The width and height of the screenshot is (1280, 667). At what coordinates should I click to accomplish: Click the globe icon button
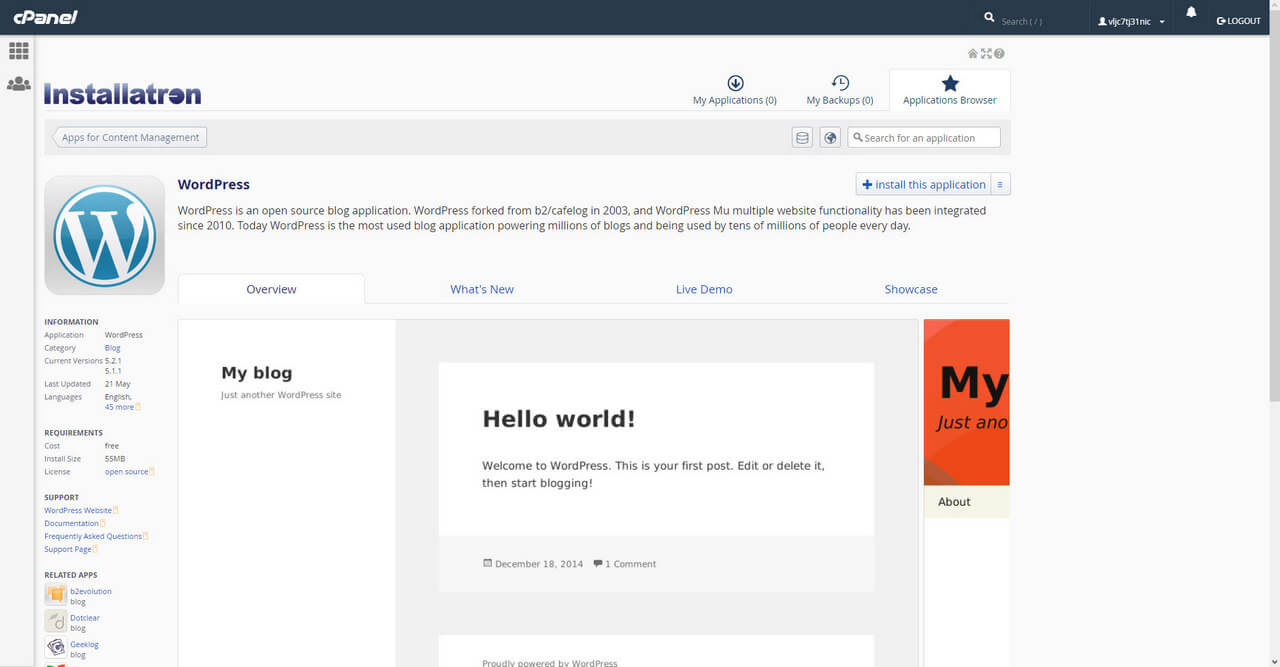[x=830, y=138]
